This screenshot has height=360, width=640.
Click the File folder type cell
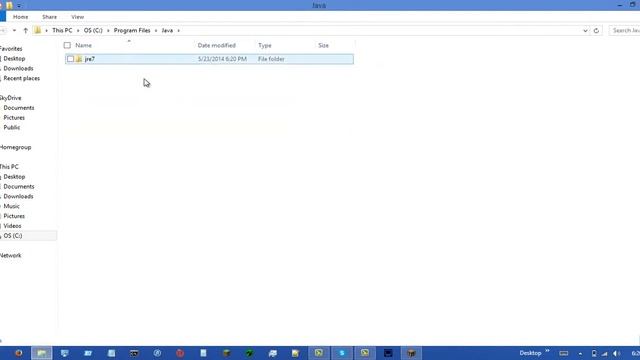(x=271, y=59)
